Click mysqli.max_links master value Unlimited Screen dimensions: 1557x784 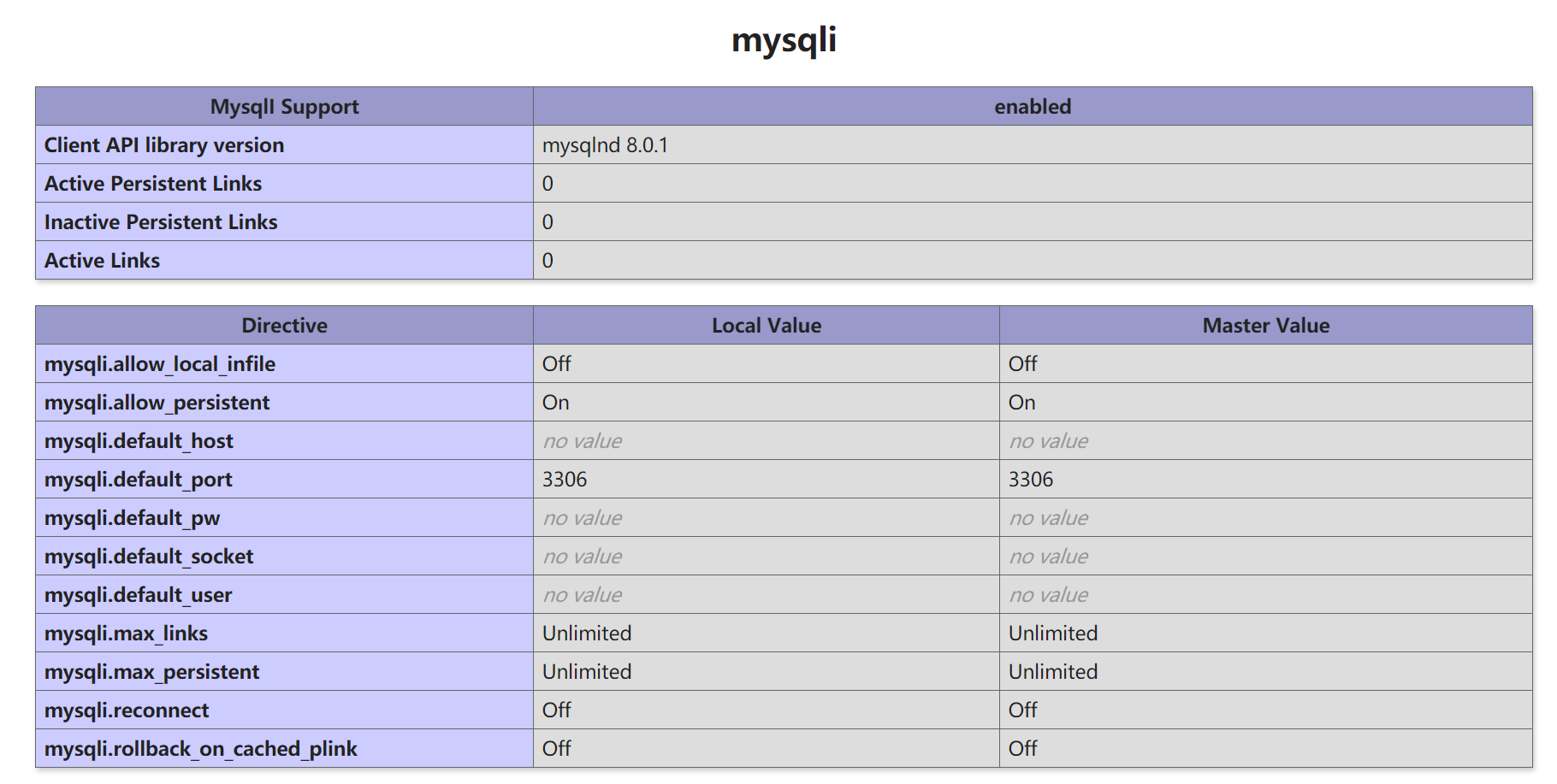point(1052,634)
